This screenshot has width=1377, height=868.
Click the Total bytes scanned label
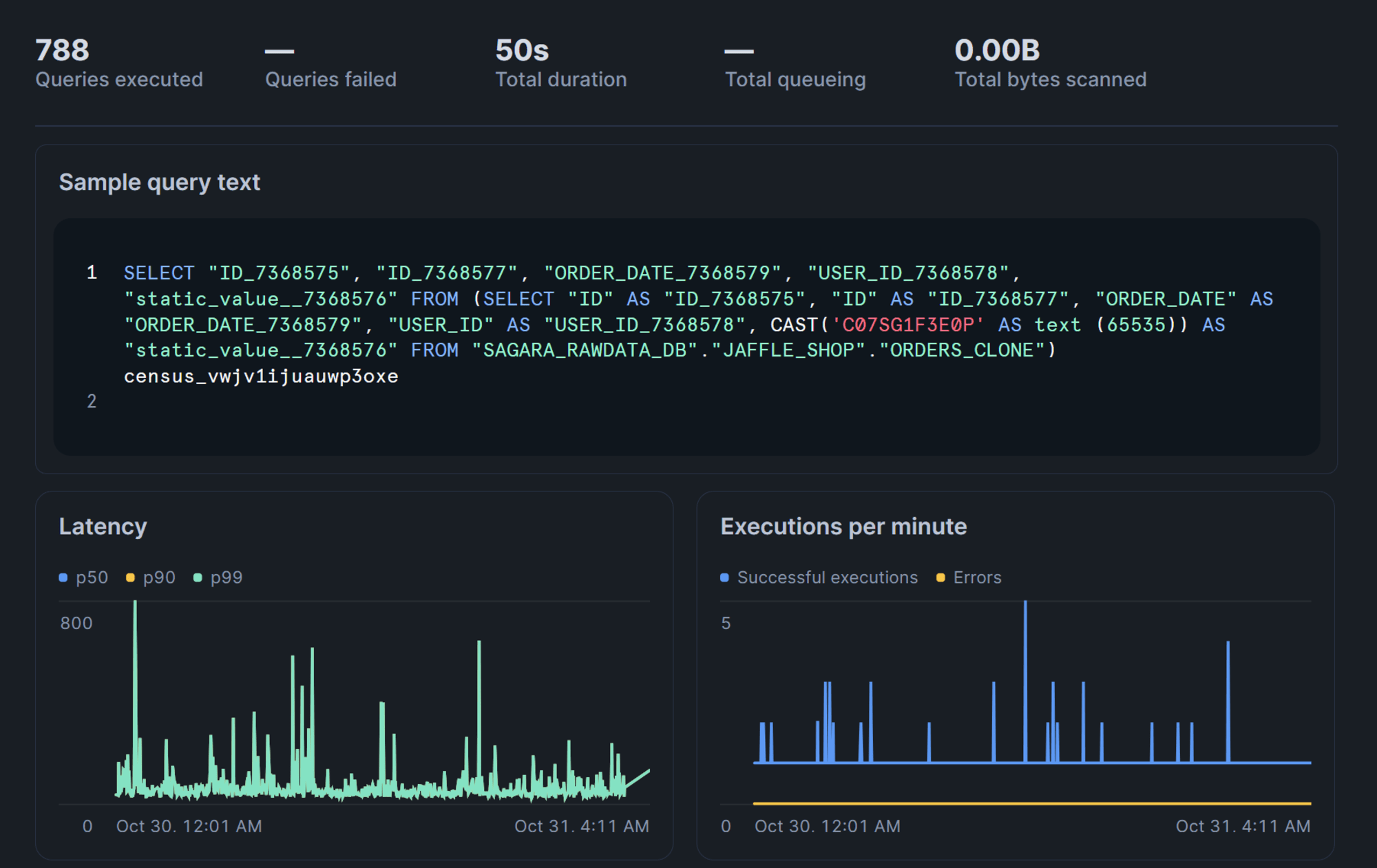(1051, 80)
